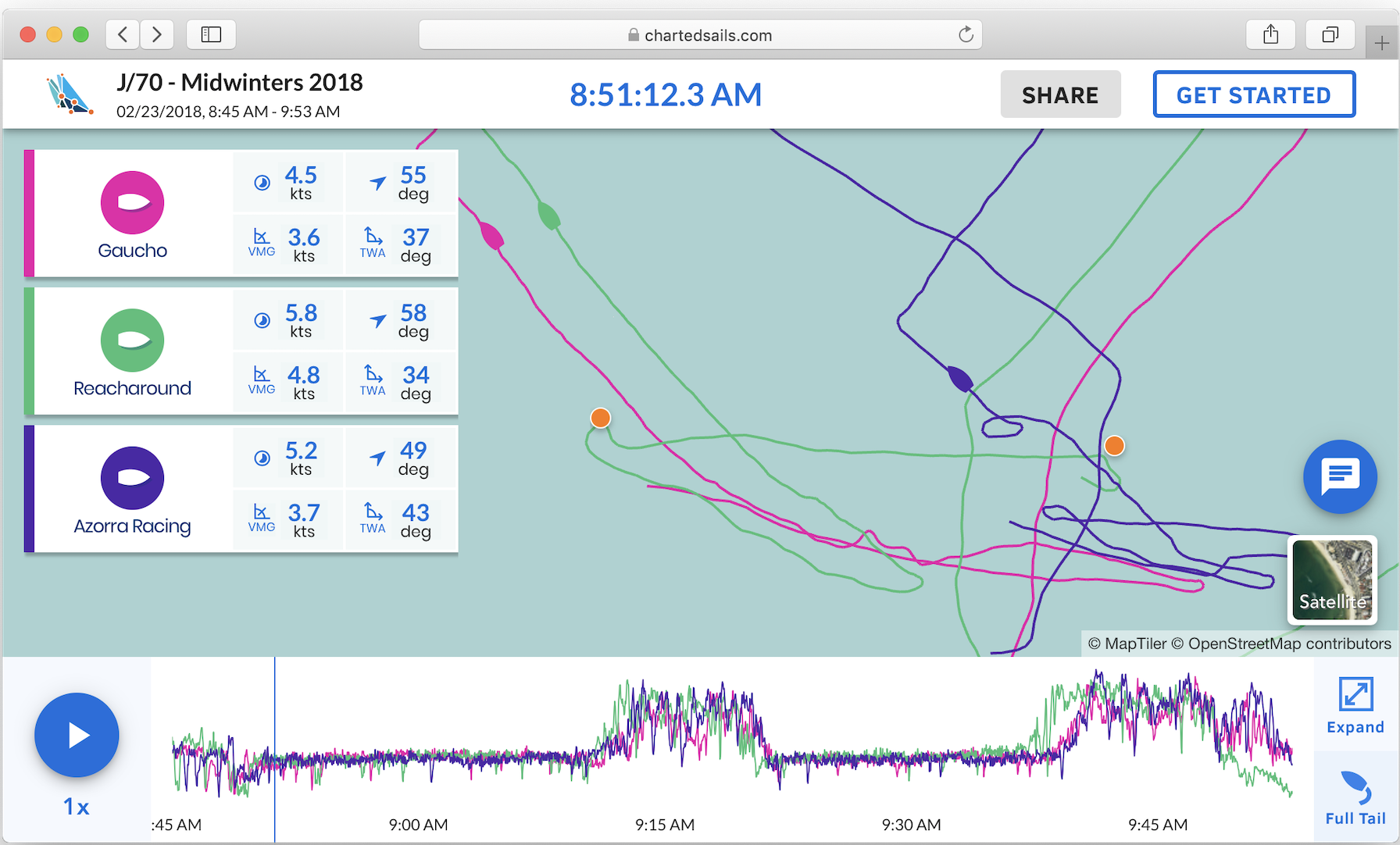1400x845 pixels.
Task: Show the Safari sidebar
Action: click(x=211, y=34)
